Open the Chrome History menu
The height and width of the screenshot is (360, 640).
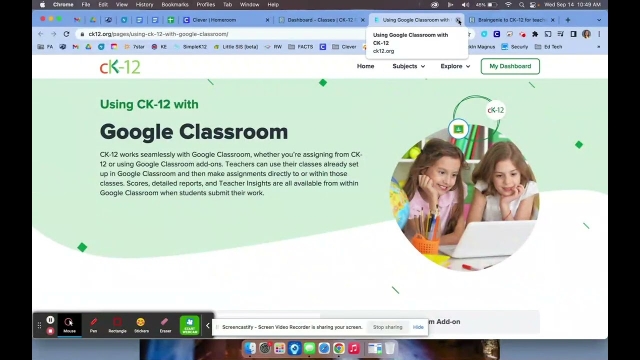(x=144, y=4)
